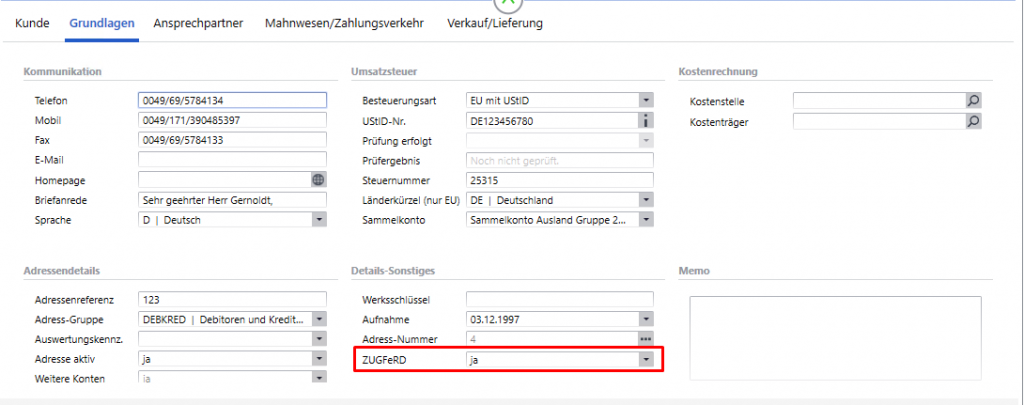Click into the Telefon input field
Screen dimensions: 1024x405
coord(232,101)
